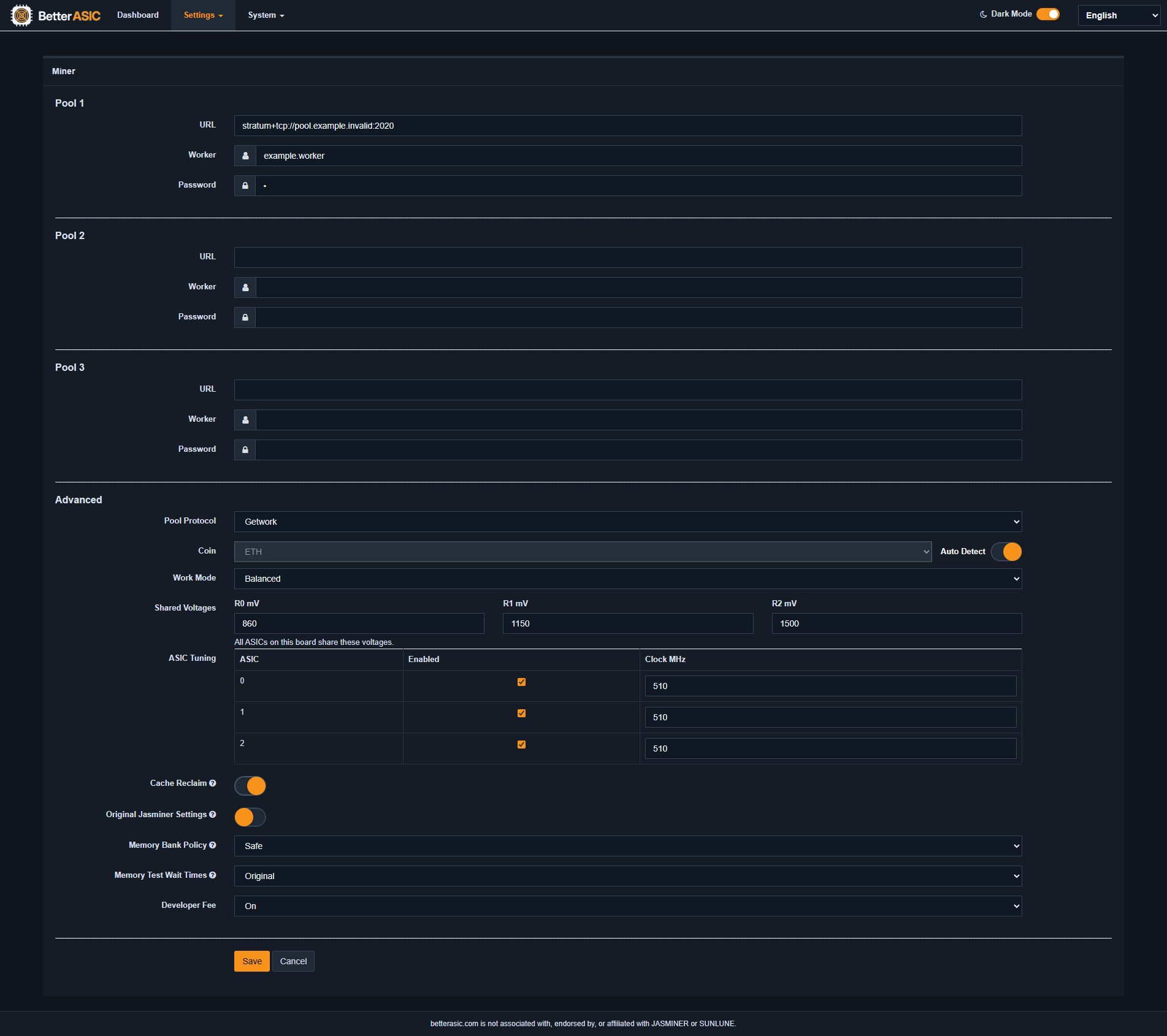Toggle Original Jasminer Settings switch
This screenshot has height=1036, width=1167.
250,817
